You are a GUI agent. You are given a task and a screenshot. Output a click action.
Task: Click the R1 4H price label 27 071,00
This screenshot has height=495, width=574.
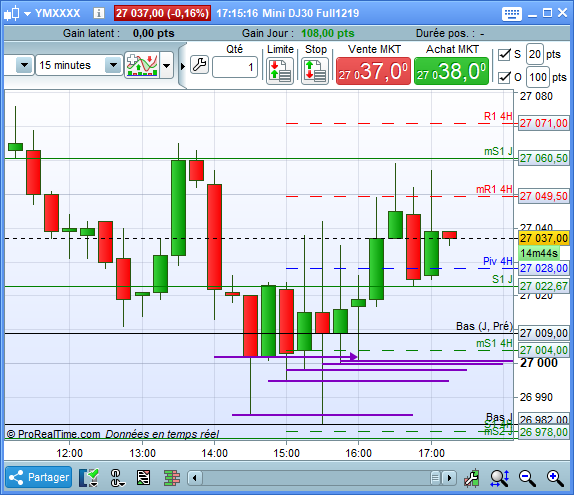pos(544,123)
